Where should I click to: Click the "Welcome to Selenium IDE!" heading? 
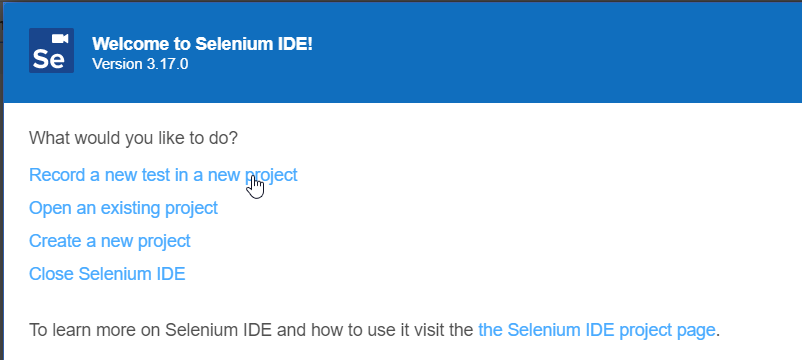point(202,44)
